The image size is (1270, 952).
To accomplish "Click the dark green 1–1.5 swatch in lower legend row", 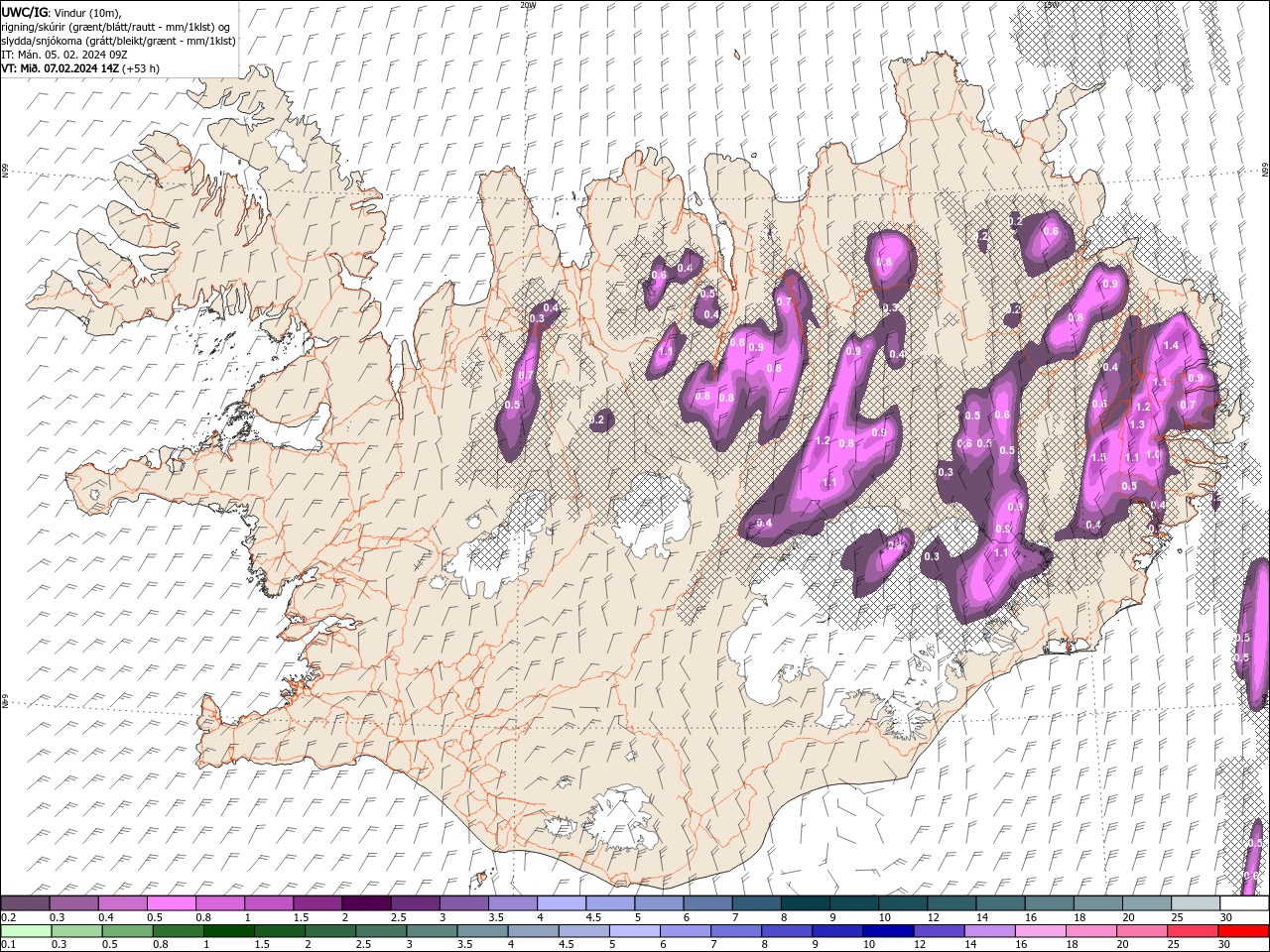I will (230, 931).
